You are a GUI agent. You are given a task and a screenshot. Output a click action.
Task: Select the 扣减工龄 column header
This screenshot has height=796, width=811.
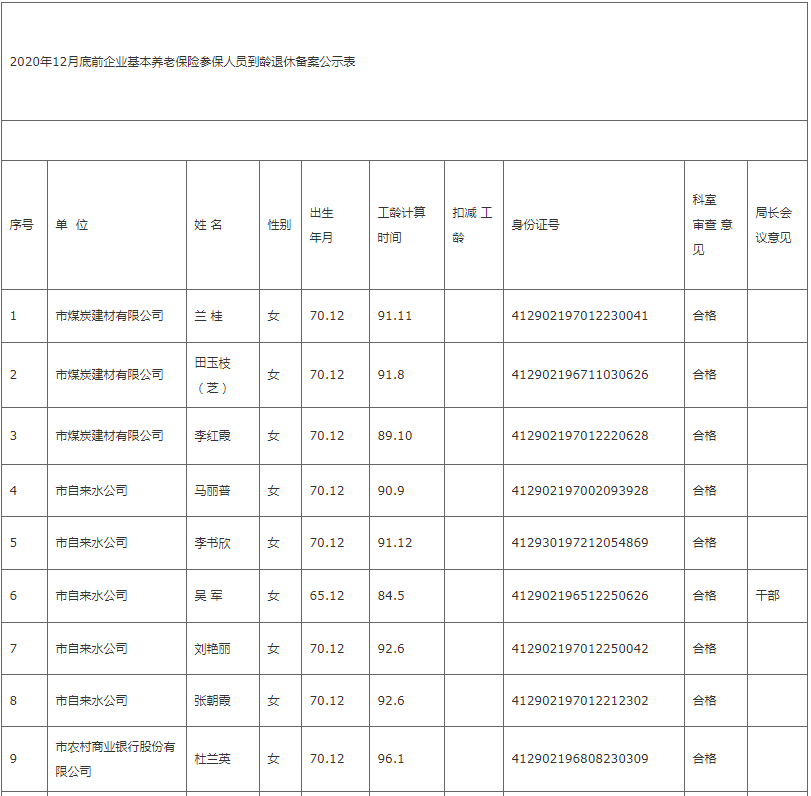click(x=472, y=225)
